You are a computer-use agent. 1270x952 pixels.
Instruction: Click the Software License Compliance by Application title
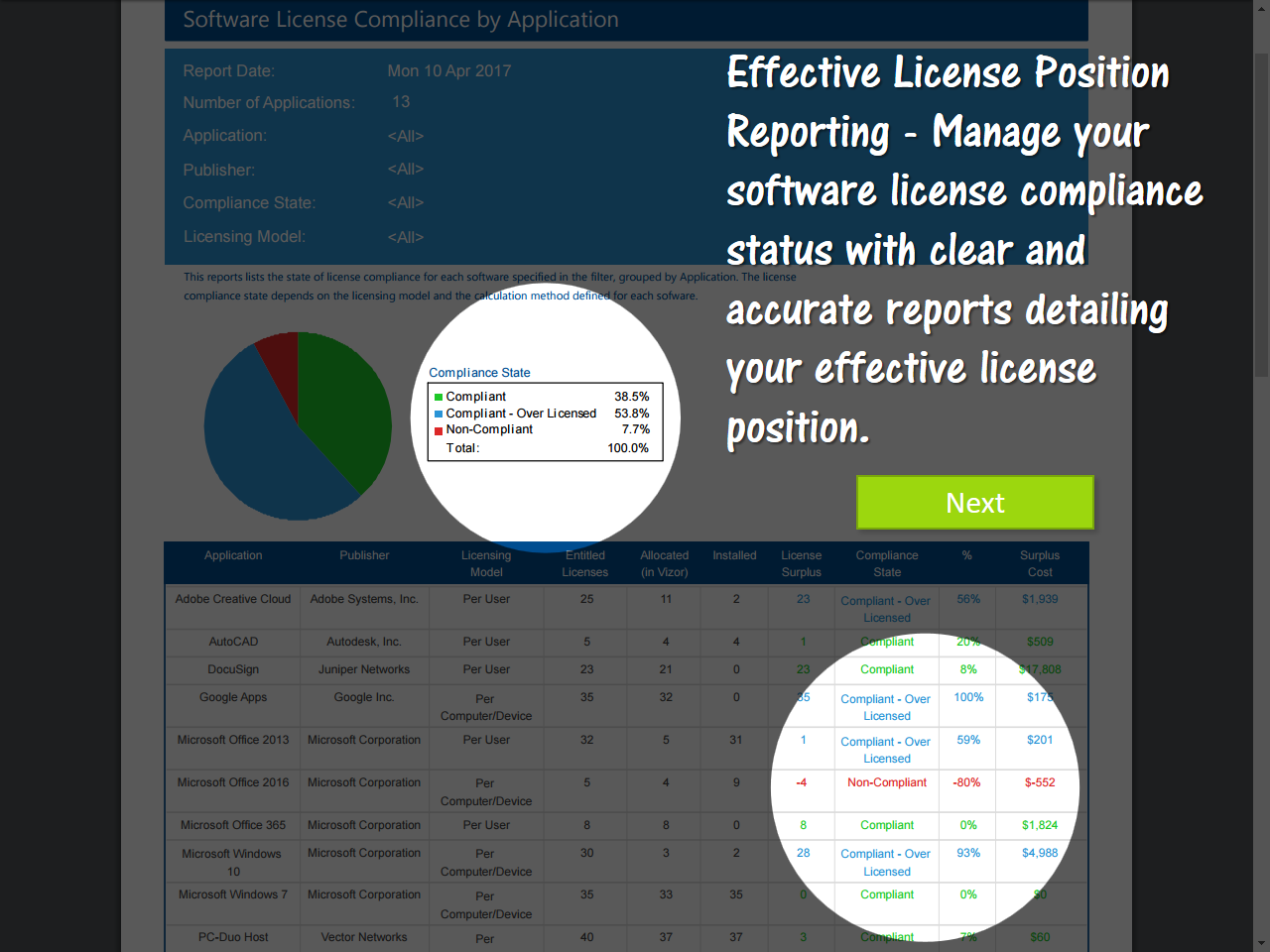coord(401,20)
